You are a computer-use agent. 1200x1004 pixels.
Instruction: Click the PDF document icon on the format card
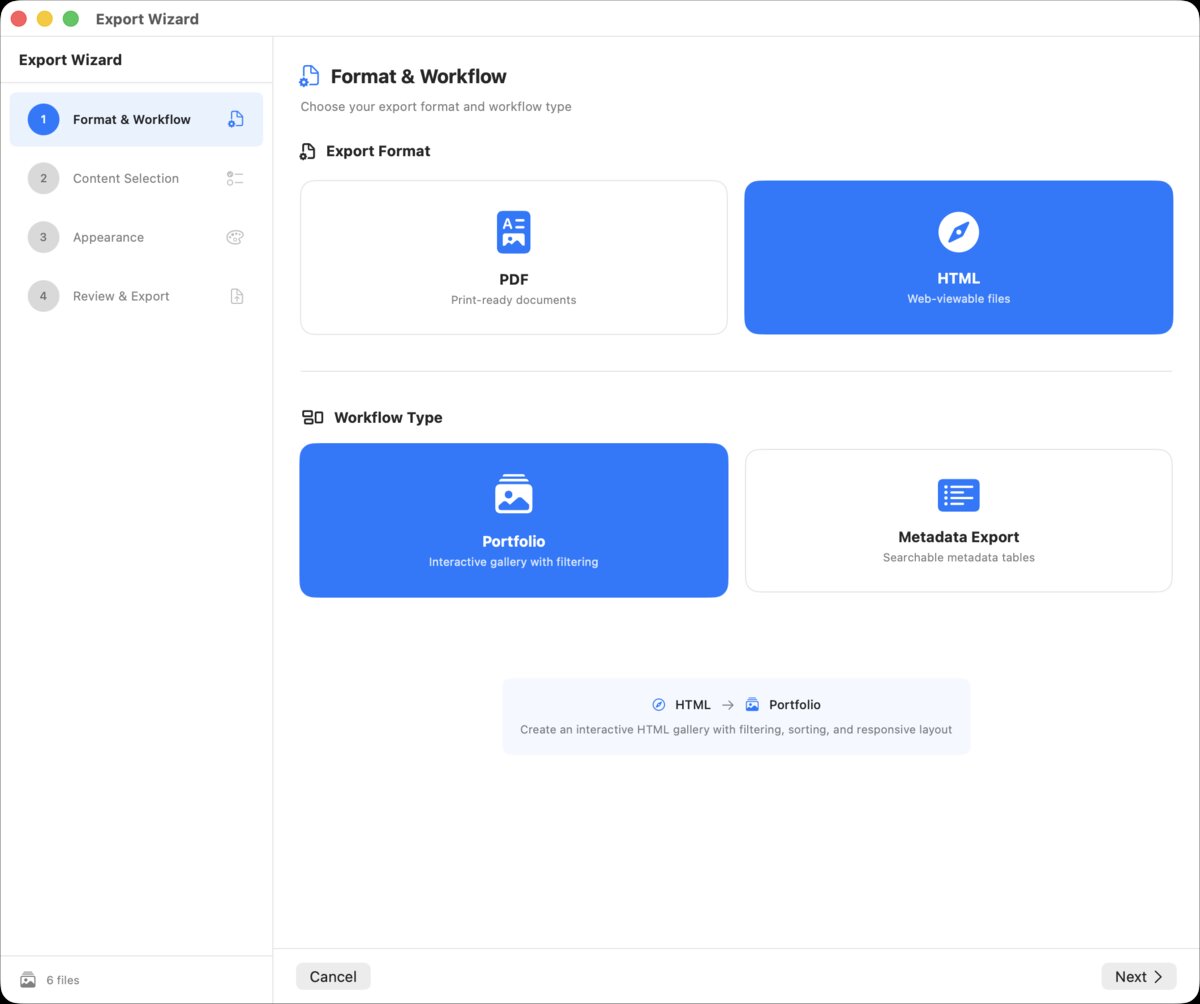[x=513, y=230]
